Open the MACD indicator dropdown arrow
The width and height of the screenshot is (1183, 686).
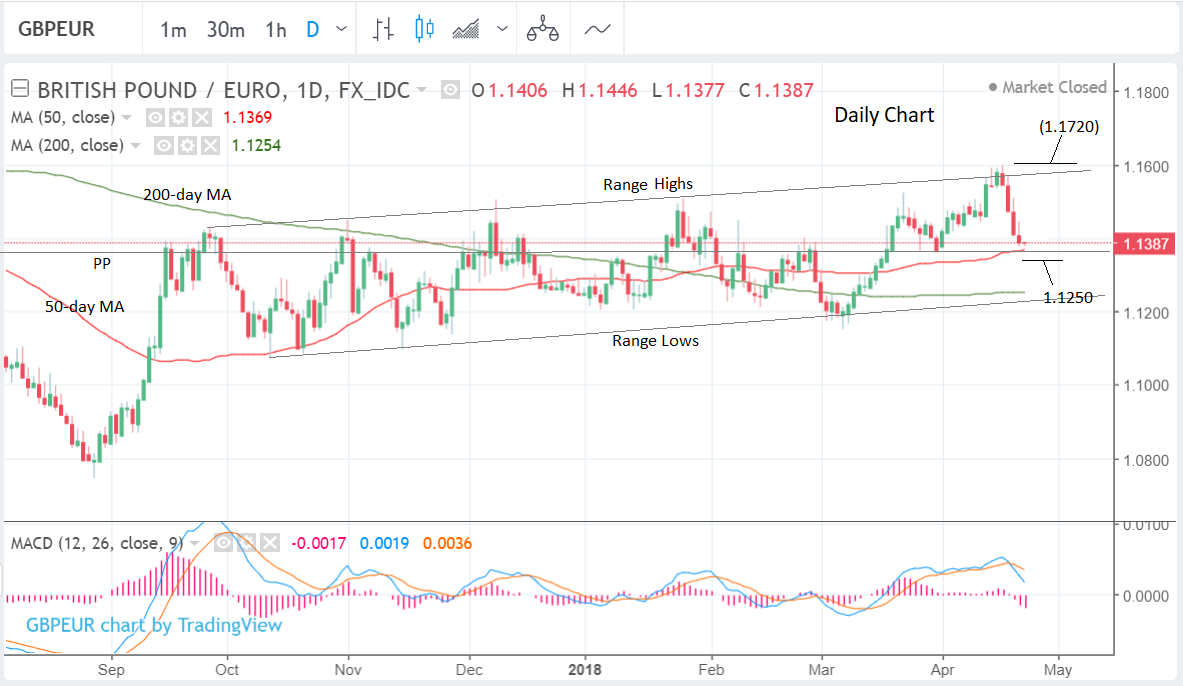click(x=195, y=543)
